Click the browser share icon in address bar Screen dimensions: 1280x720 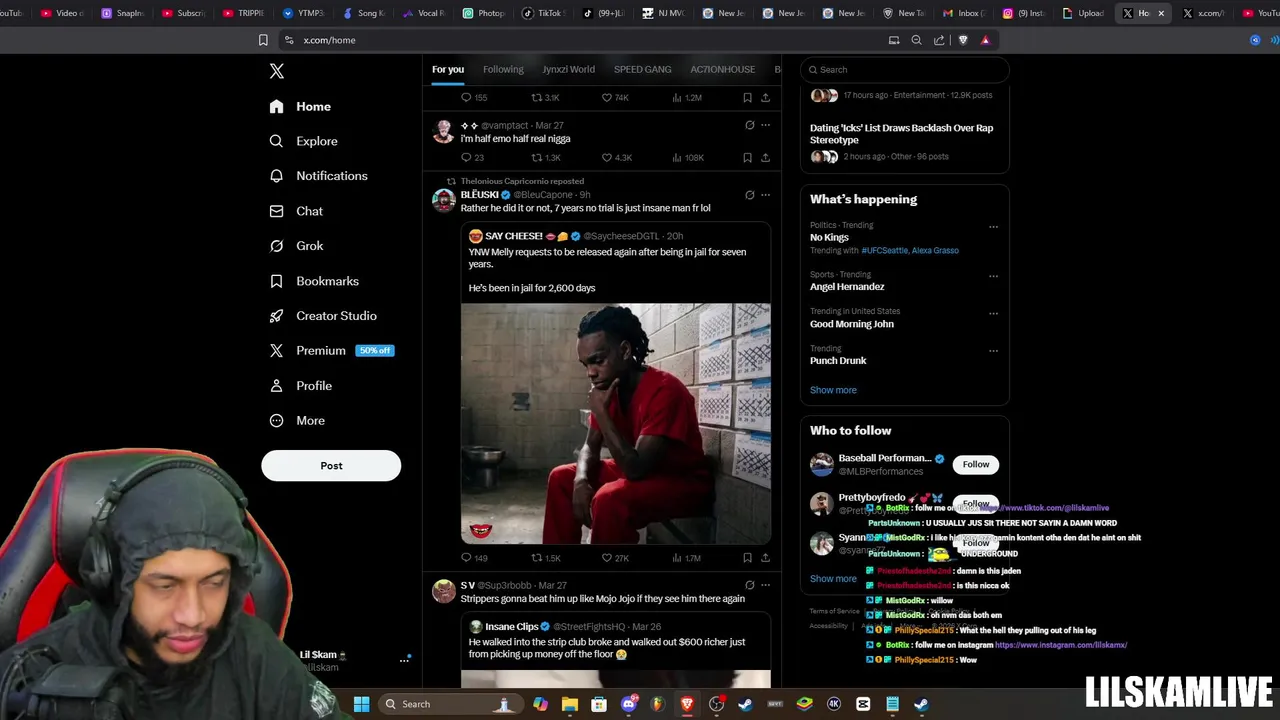click(x=939, y=40)
